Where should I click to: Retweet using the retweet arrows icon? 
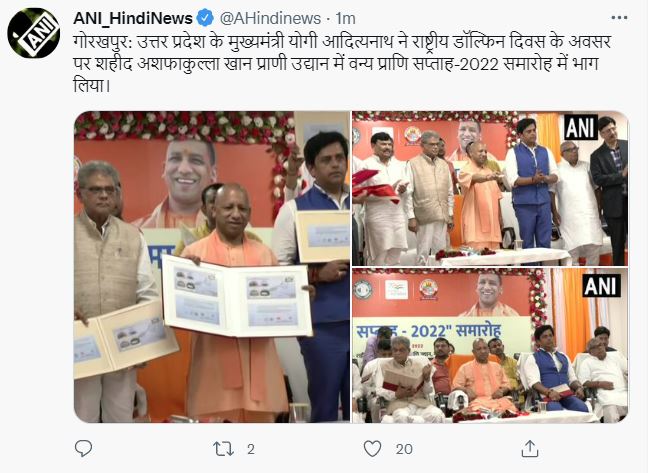223,449
